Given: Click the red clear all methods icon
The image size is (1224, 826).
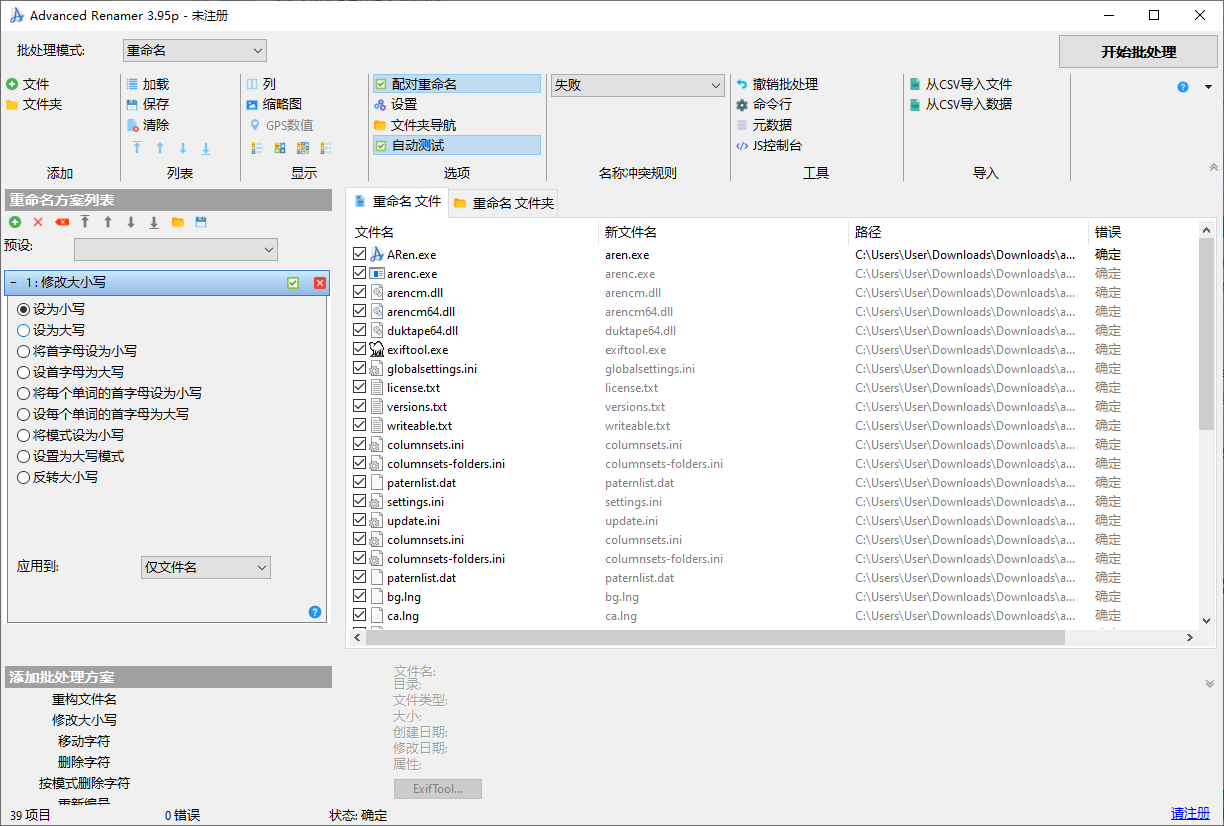Looking at the screenshot, I should (62, 222).
